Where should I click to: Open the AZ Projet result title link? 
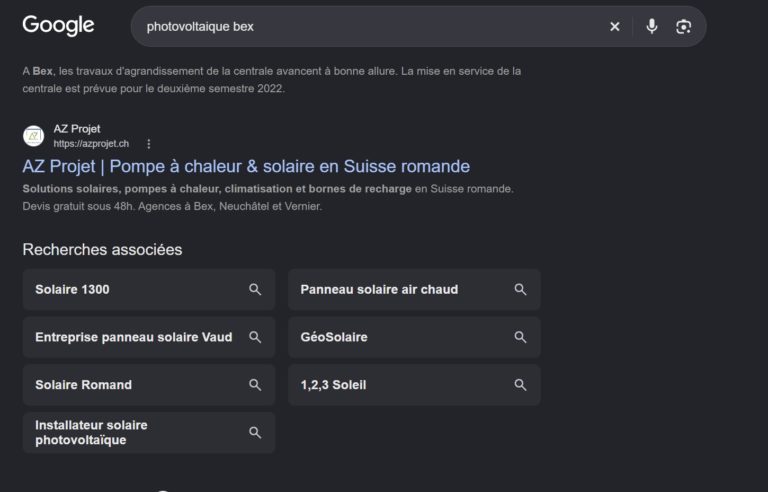click(x=246, y=166)
